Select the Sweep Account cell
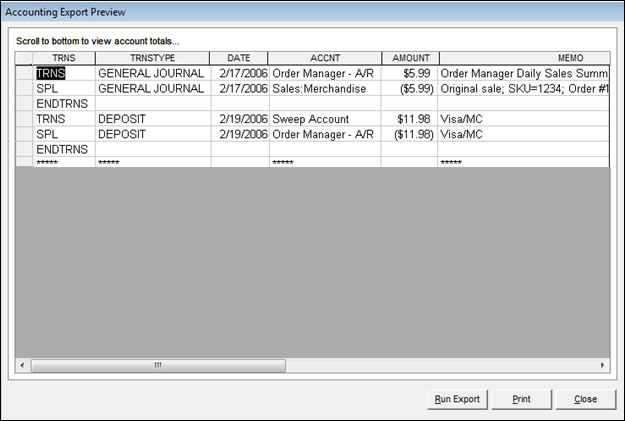 pos(325,119)
